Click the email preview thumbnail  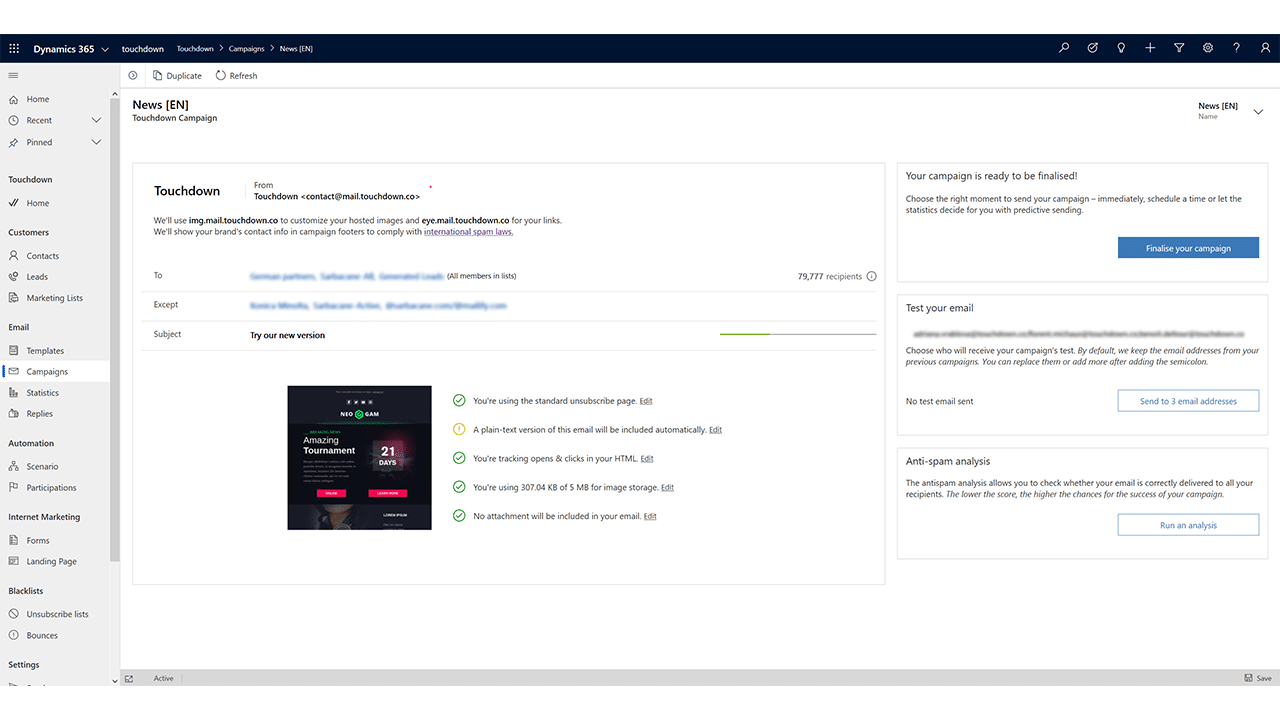[x=359, y=457]
